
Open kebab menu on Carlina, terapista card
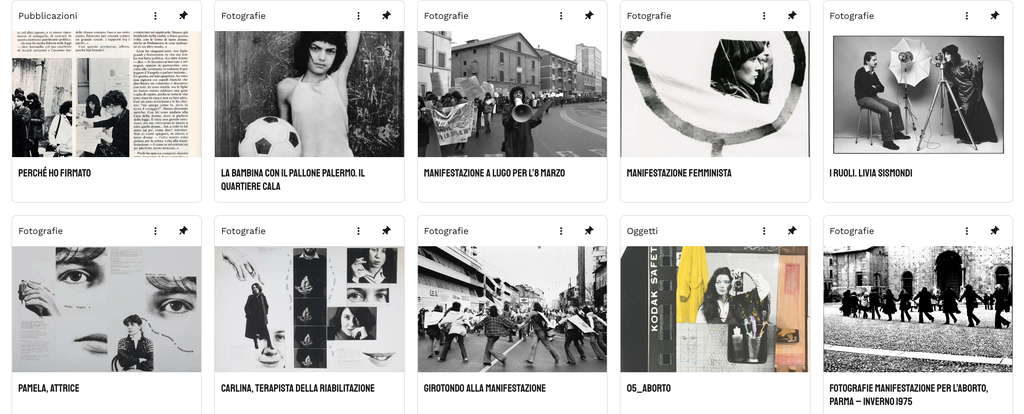point(359,231)
